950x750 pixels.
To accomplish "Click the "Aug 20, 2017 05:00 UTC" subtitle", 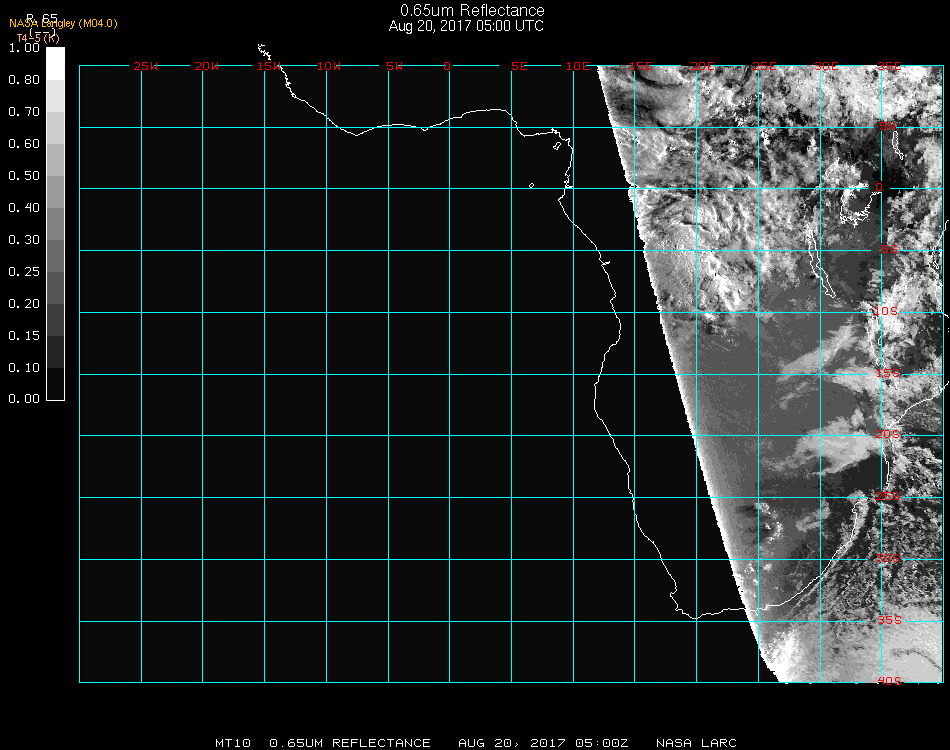I will tap(466, 26).
